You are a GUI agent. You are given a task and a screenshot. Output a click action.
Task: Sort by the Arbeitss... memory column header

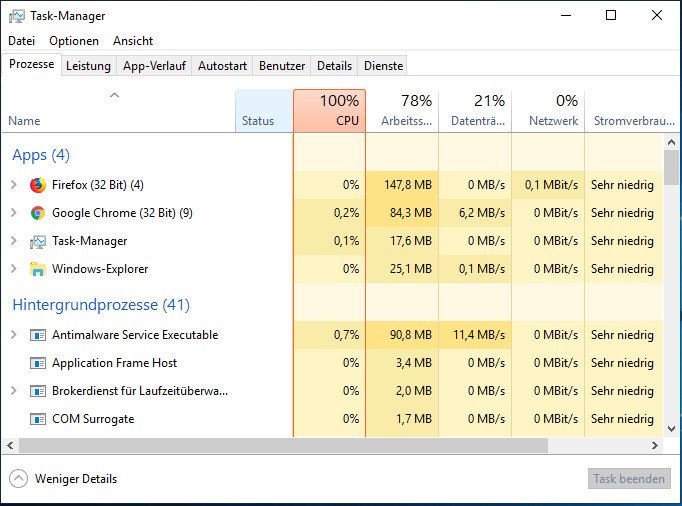pos(402,111)
